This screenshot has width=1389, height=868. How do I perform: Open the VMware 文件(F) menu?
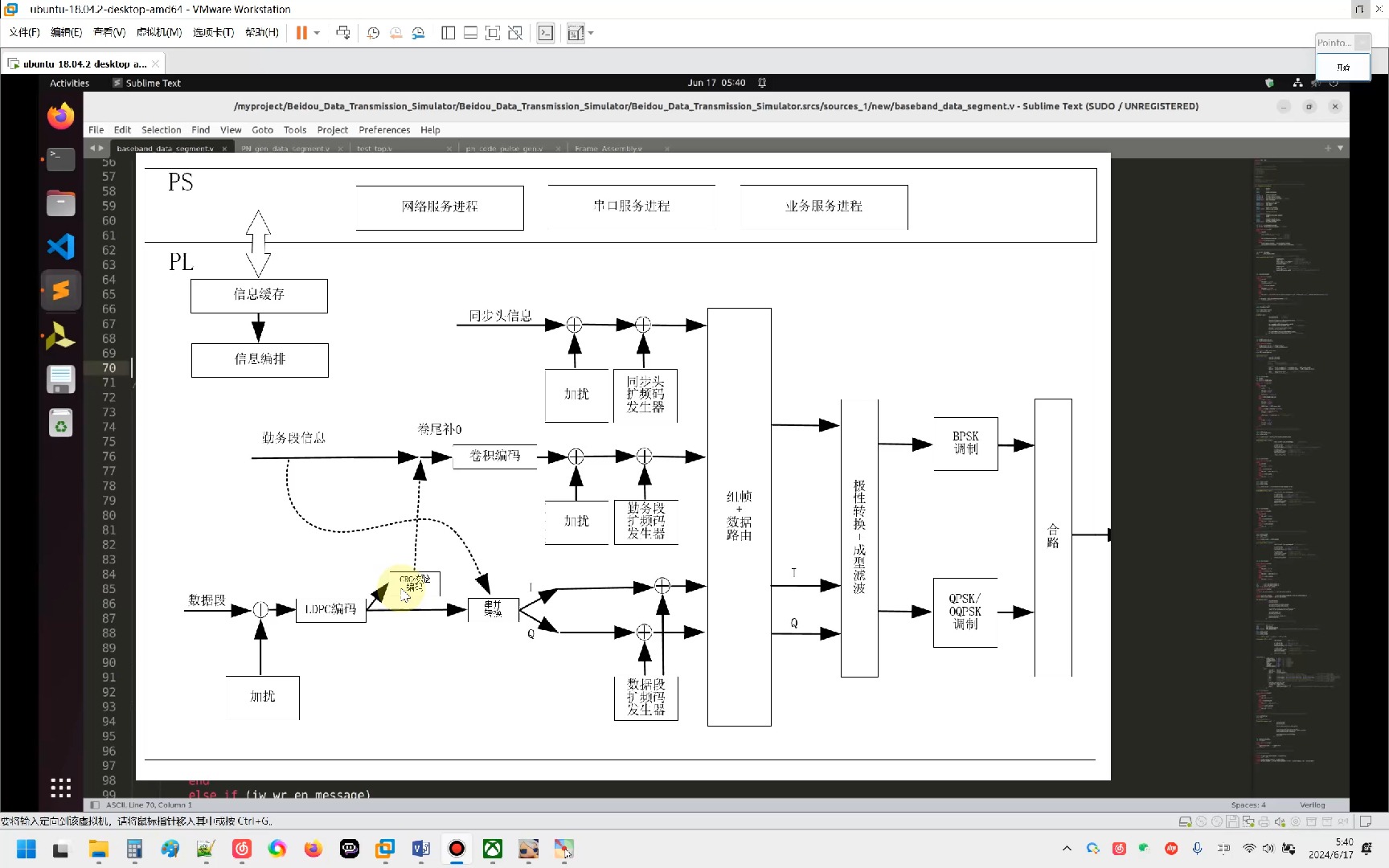click(24, 32)
